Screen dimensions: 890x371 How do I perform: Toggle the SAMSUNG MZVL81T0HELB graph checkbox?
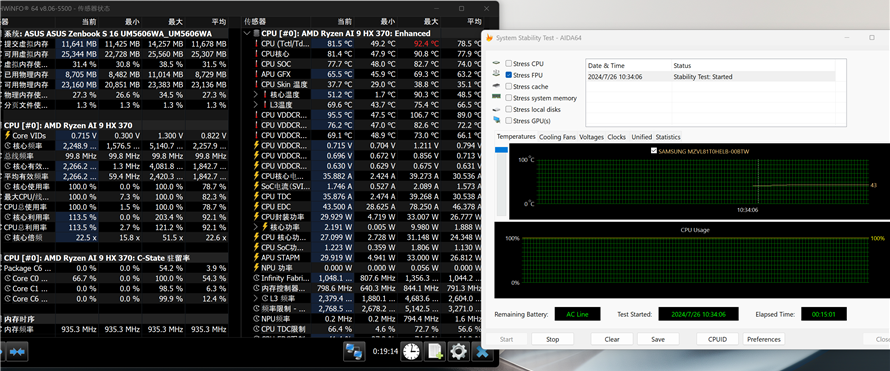654,150
